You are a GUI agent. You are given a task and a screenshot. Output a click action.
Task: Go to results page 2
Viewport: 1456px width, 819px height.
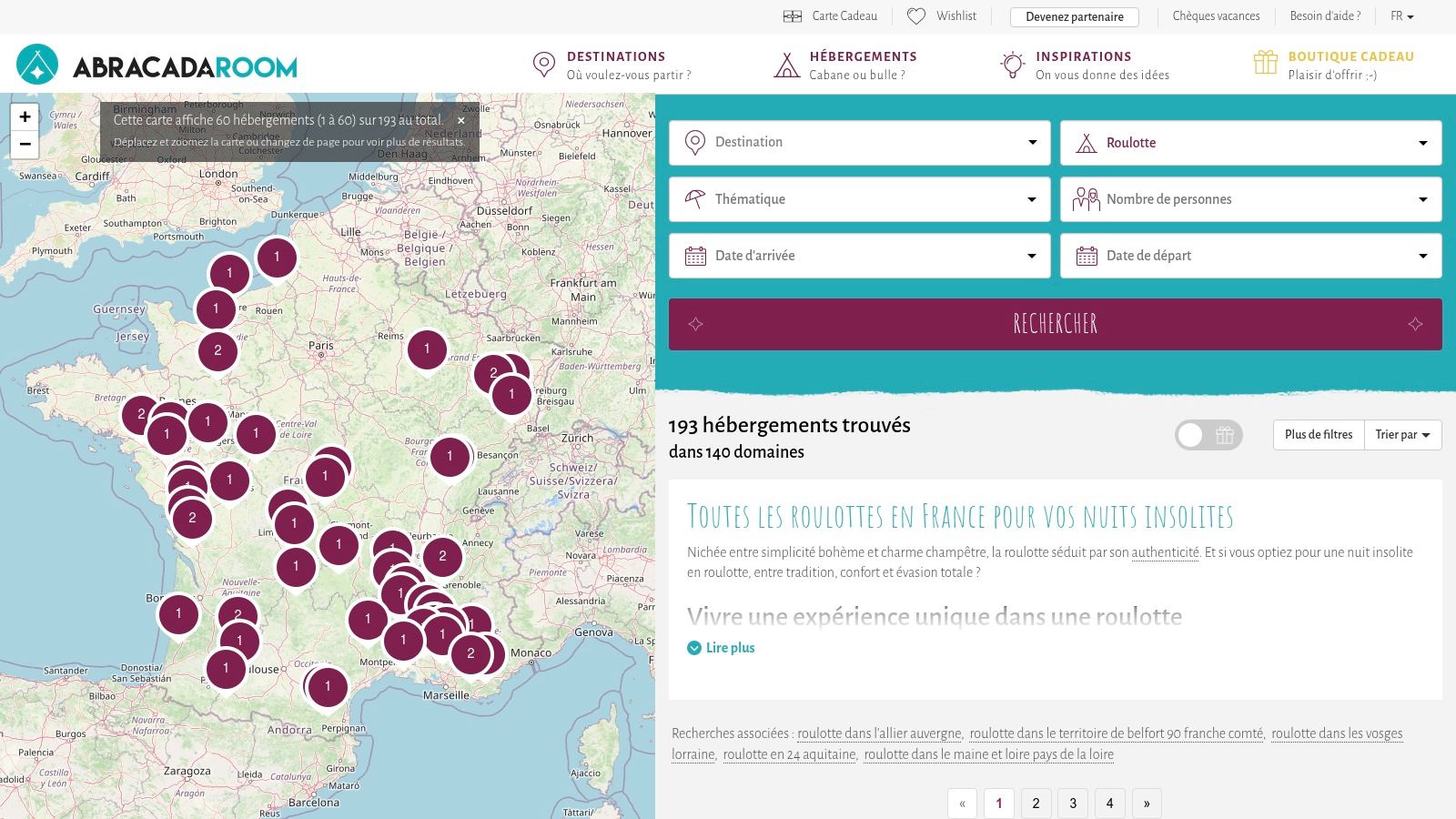(x=1036, y=804)
